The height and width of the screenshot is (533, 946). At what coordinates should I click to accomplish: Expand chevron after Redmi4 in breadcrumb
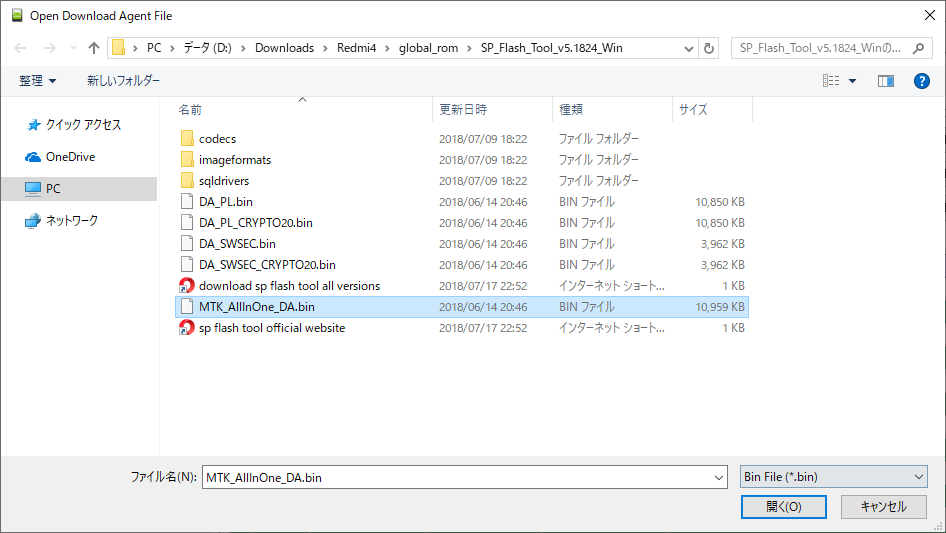coord(387,48)
